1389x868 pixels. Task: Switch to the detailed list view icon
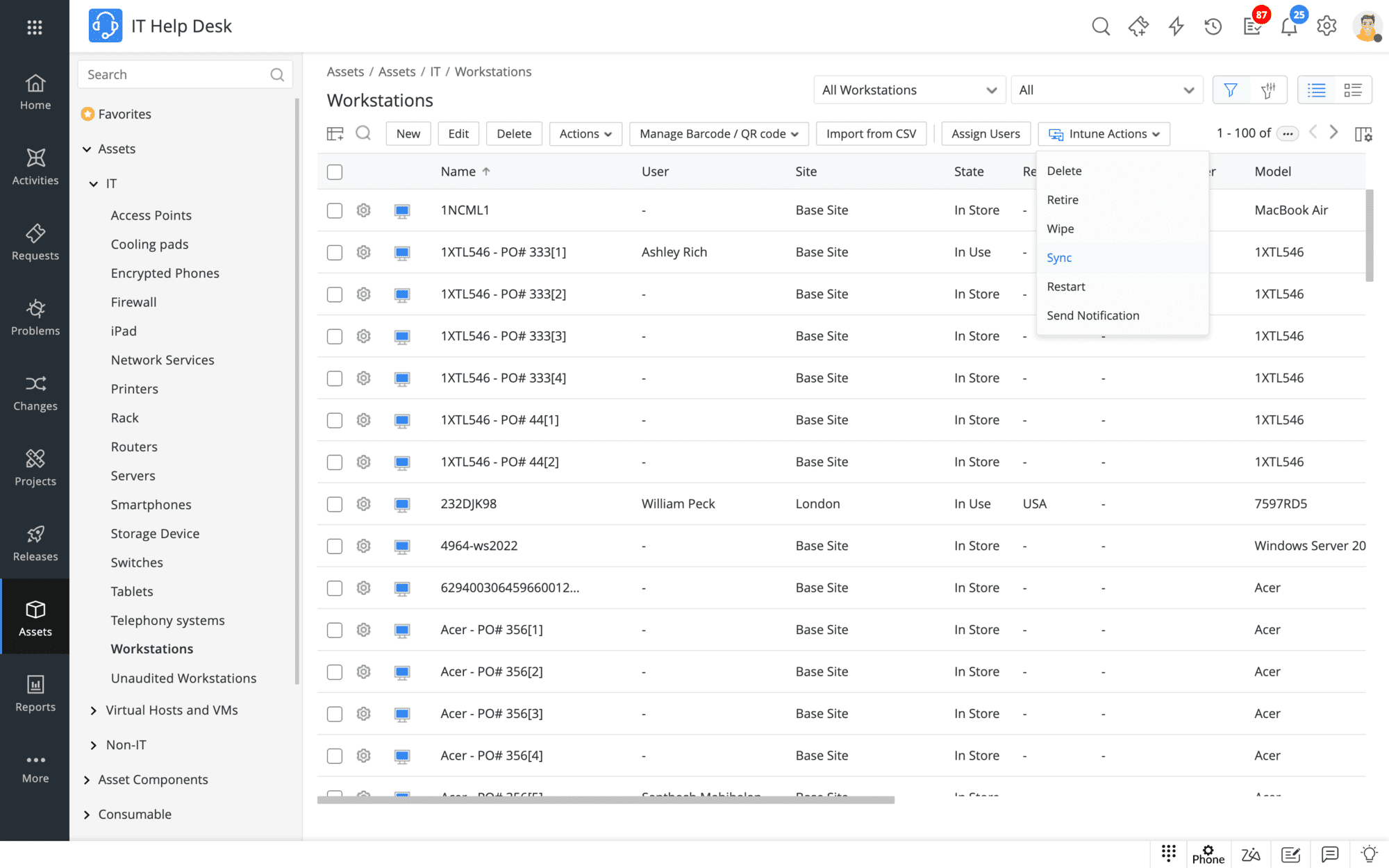point(1352,90)
